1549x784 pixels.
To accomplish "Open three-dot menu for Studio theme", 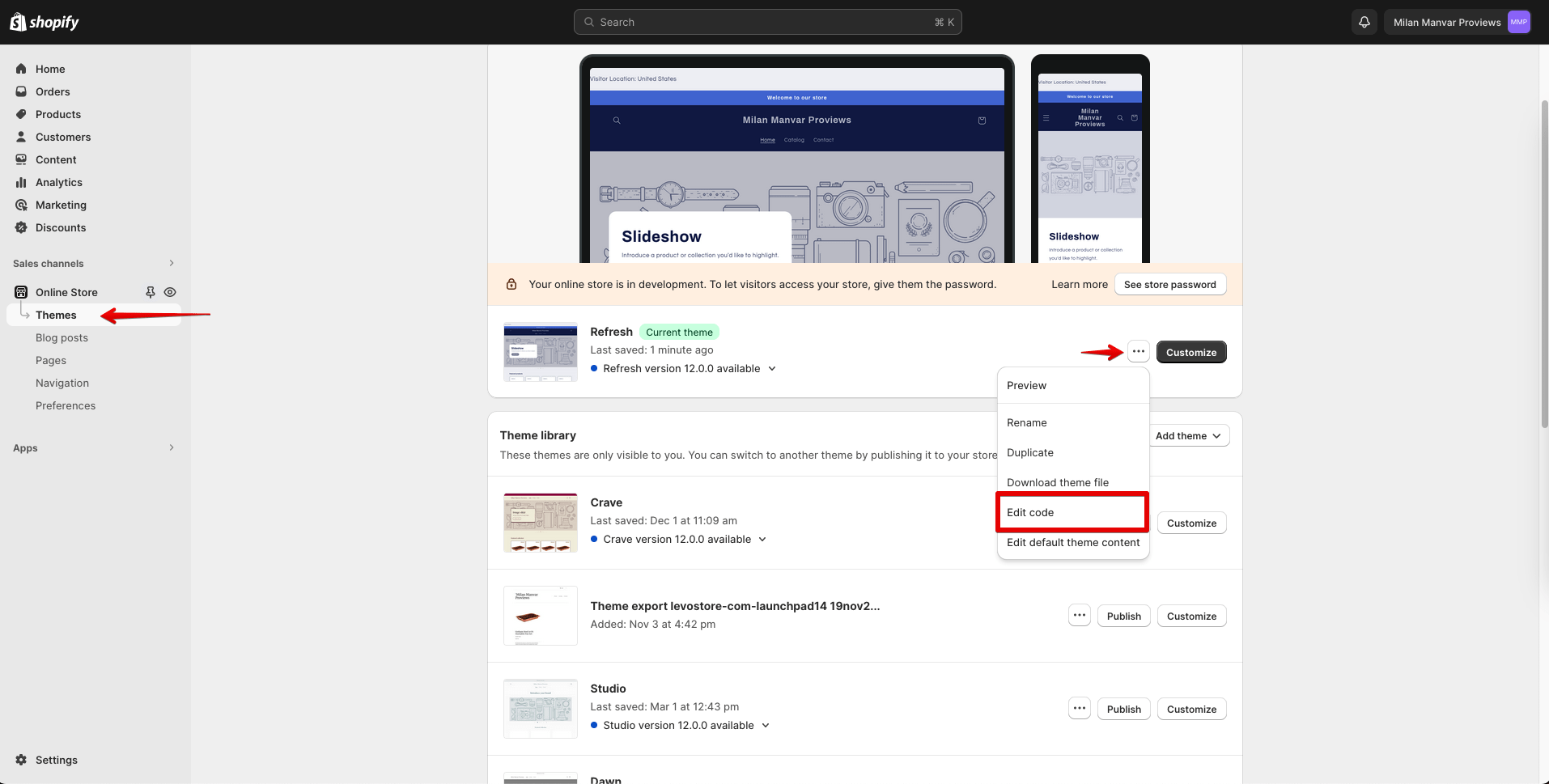I will click(x=1080, y=708).
